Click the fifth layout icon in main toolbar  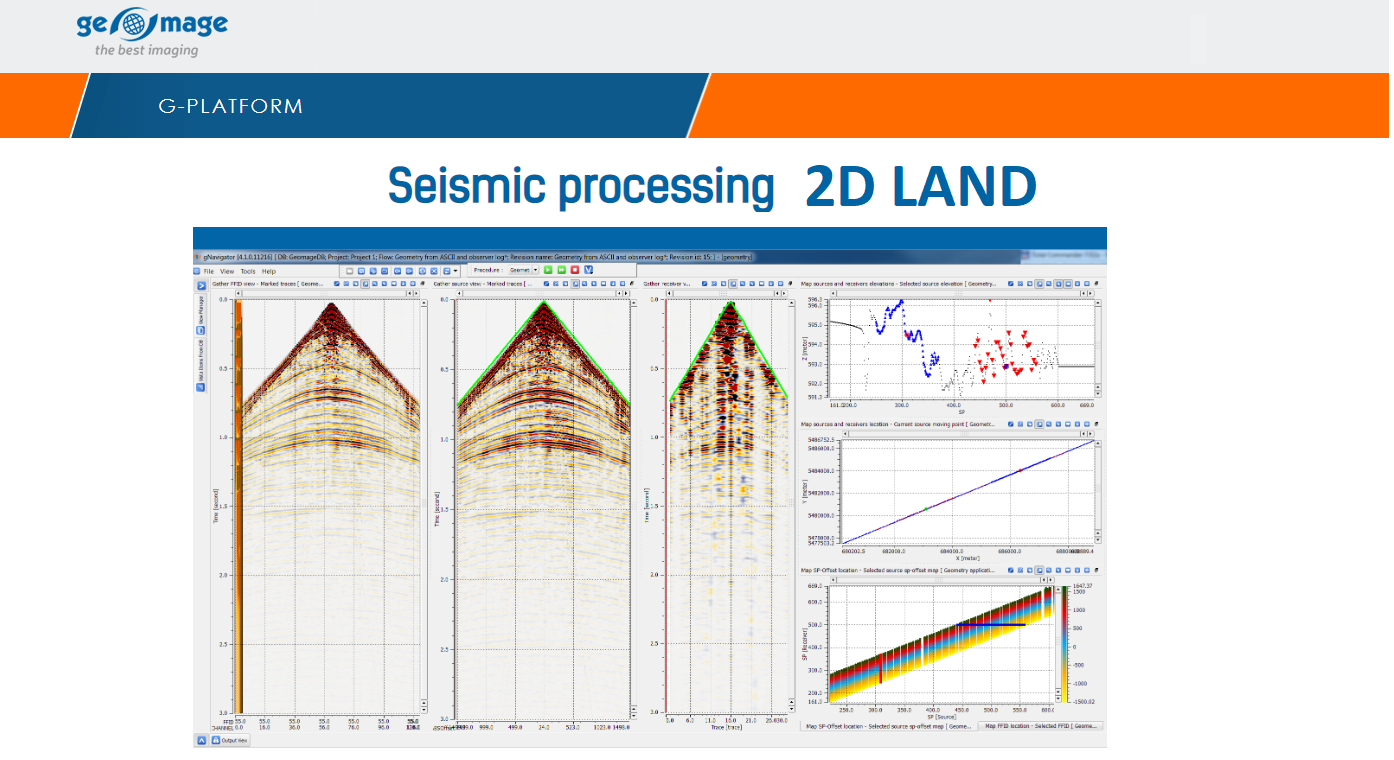click(x=398, y=271)
